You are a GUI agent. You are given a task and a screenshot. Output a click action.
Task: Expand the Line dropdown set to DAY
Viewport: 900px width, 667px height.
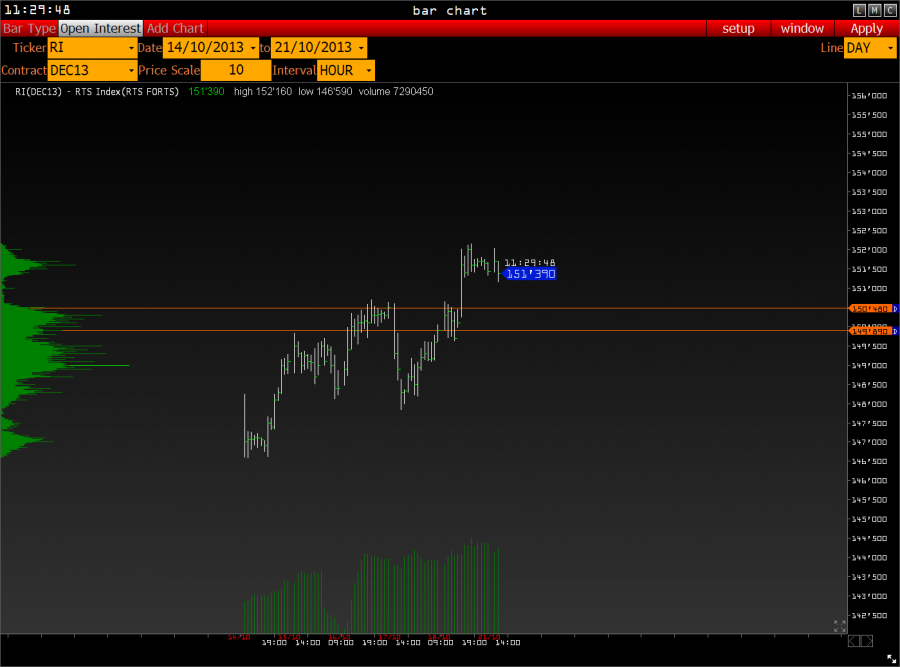point(870,48)
